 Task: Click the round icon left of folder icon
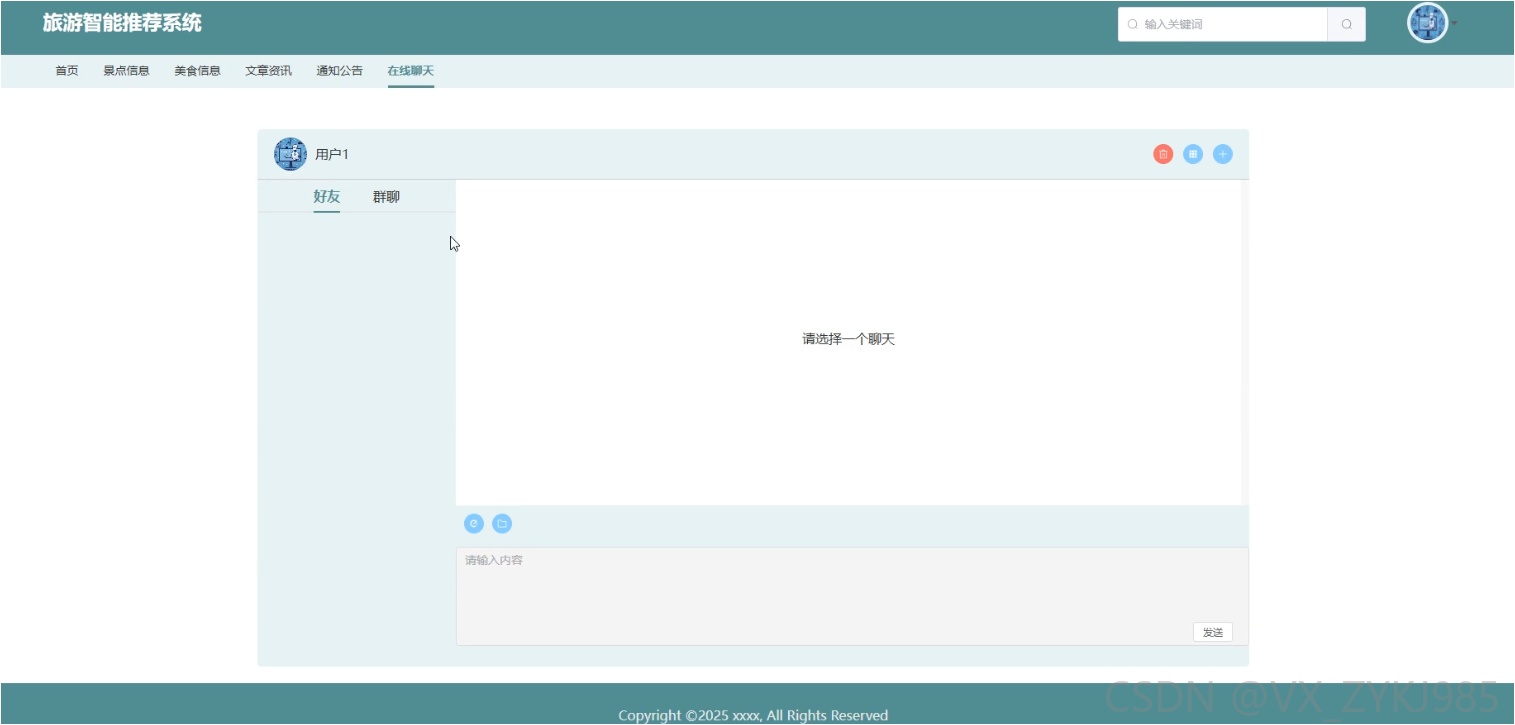click(474, 523)
